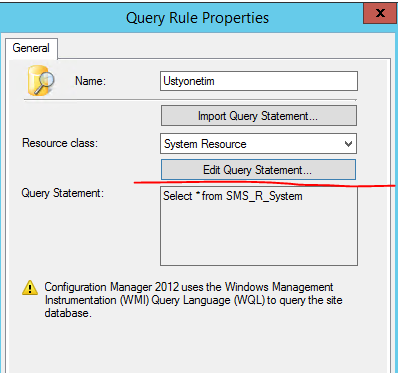398x373 pixels.
Task: Close the Query Rule Properties dialog
Action: (x=380, y=13)
